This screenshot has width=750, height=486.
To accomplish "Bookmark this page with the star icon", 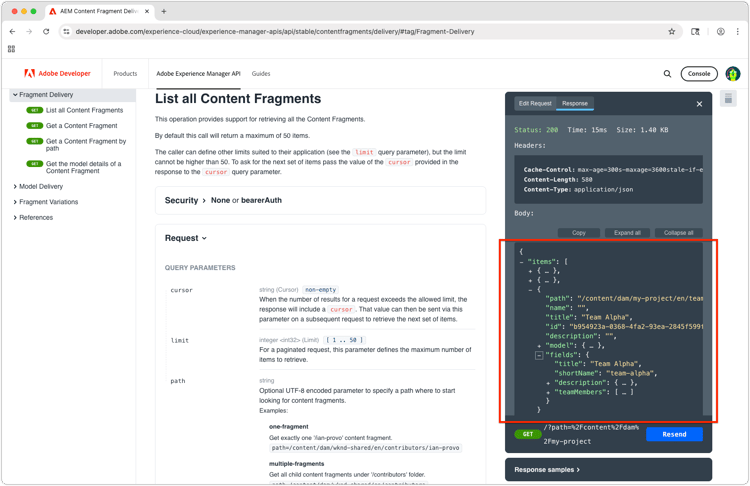I will coord(672,32).
